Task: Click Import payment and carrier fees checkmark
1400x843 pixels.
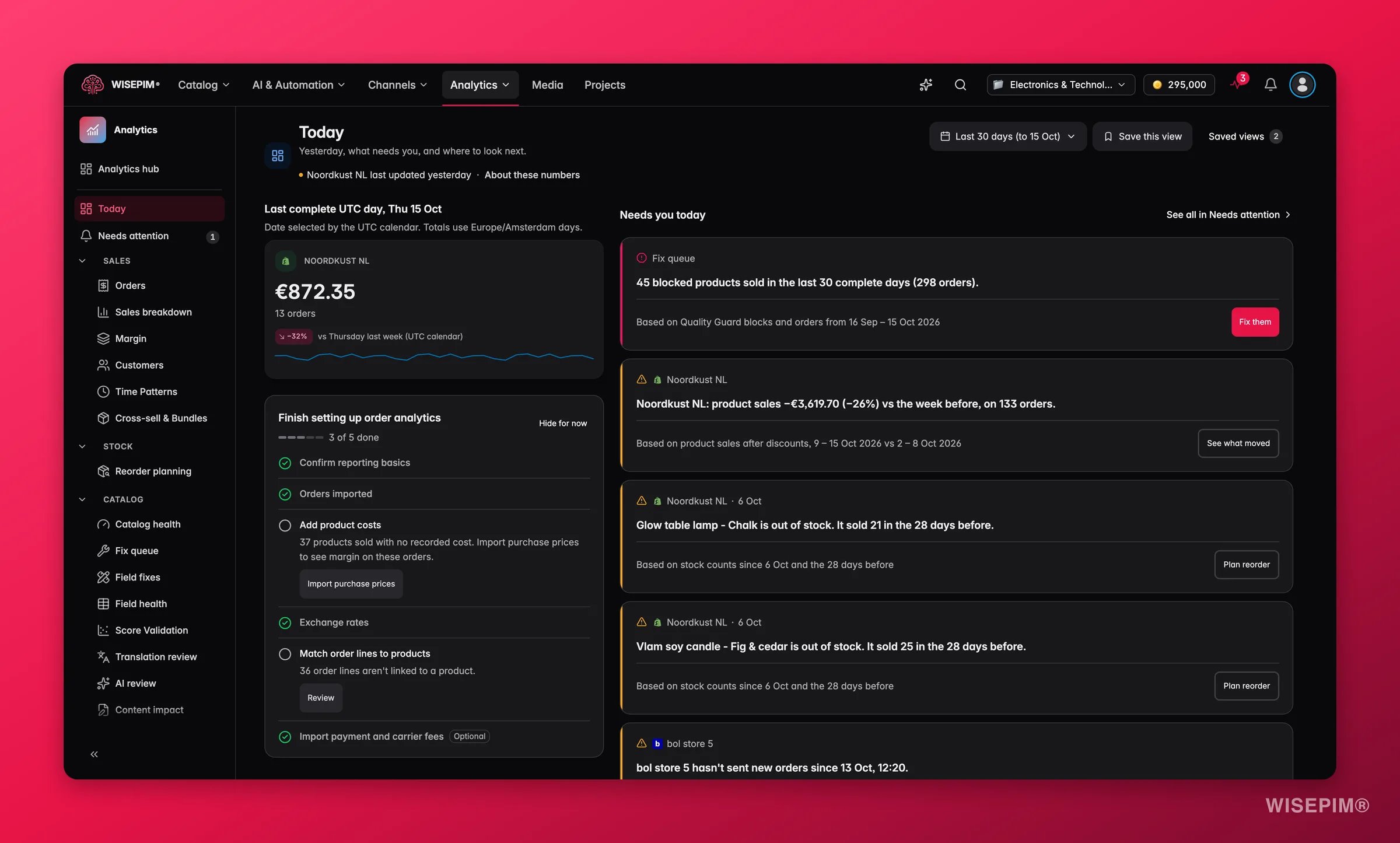Action: [285, 737]
